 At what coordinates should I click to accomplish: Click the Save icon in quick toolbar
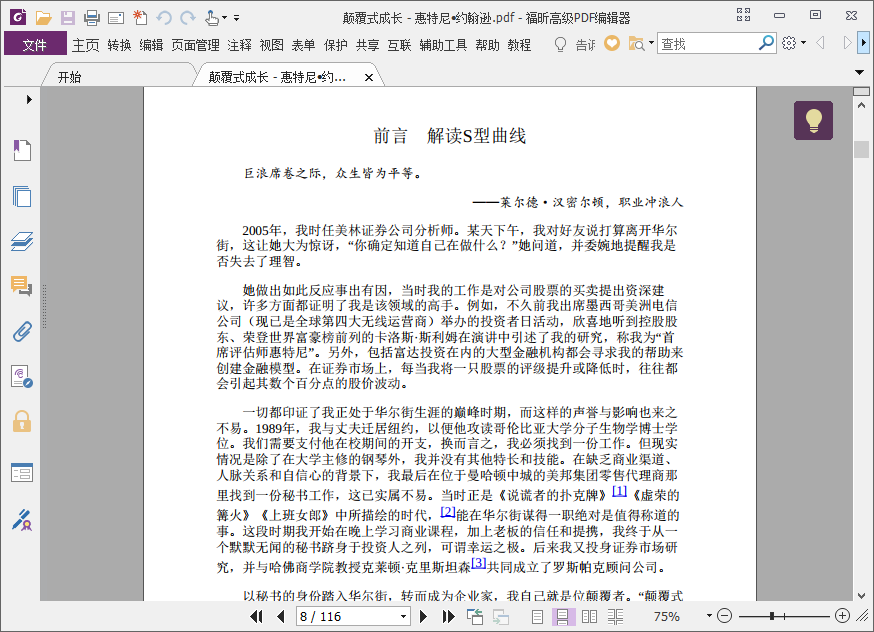(x=68, y=18)
